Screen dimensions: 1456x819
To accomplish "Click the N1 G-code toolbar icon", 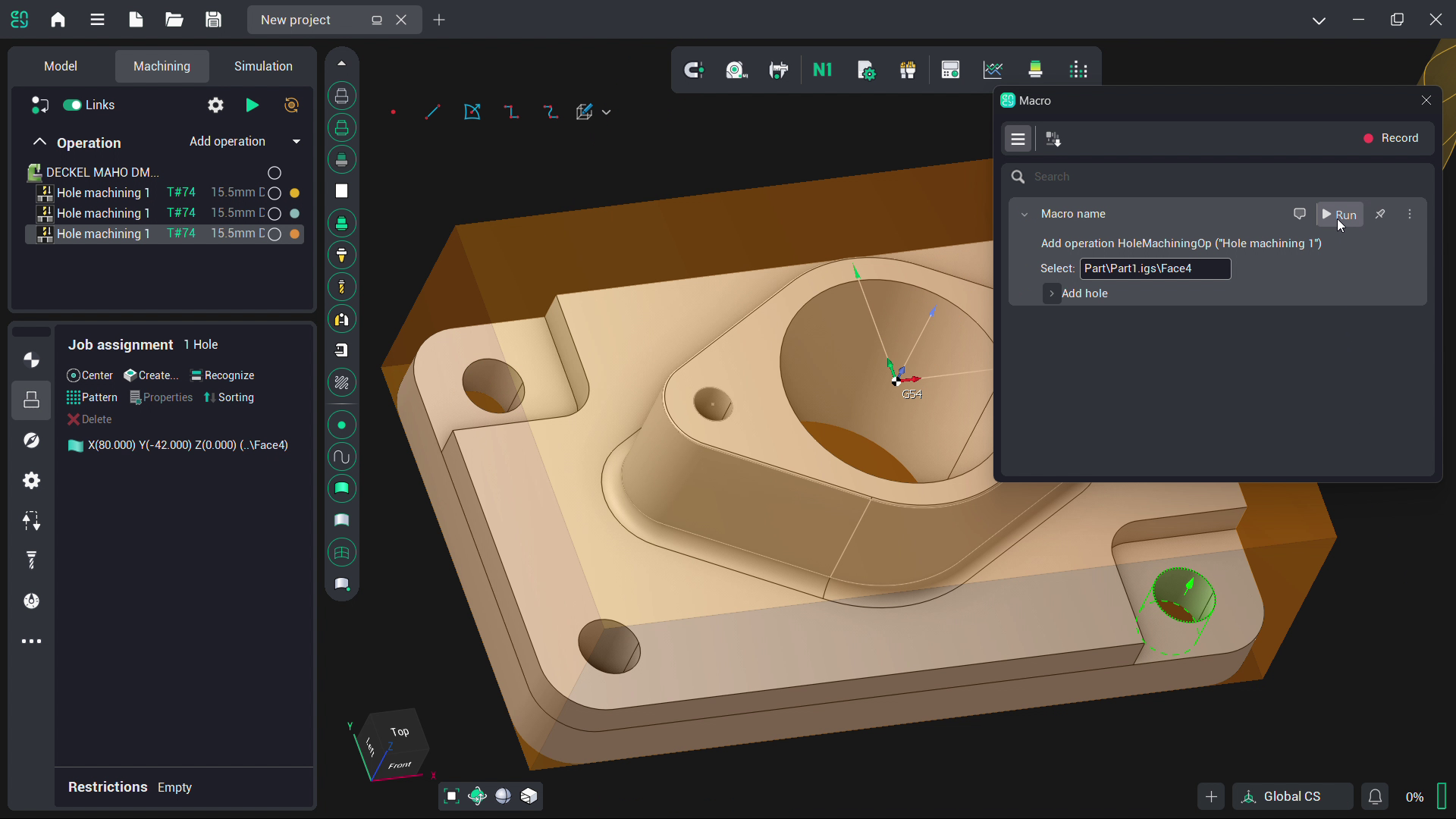I will coord(822,71).
